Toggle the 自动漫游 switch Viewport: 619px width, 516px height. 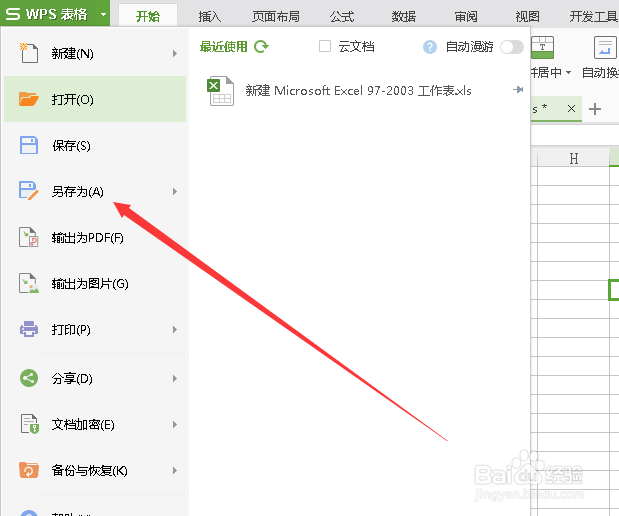tap(512, 47)
